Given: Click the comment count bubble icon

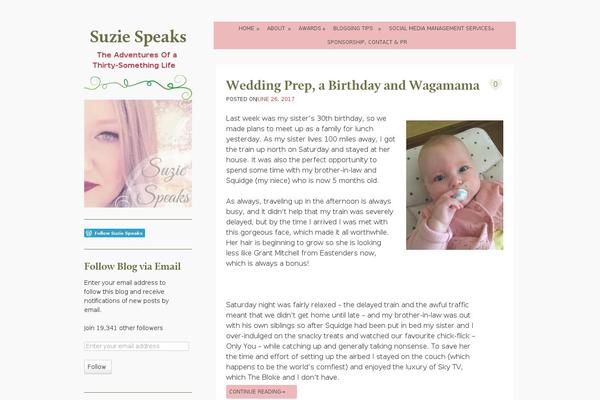Looking at the screenshot, I should coord(495,84).
